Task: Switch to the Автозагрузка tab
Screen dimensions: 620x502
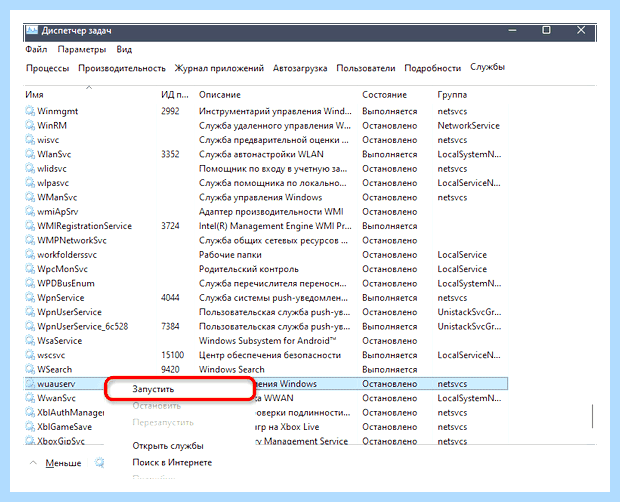Action: 300,68
